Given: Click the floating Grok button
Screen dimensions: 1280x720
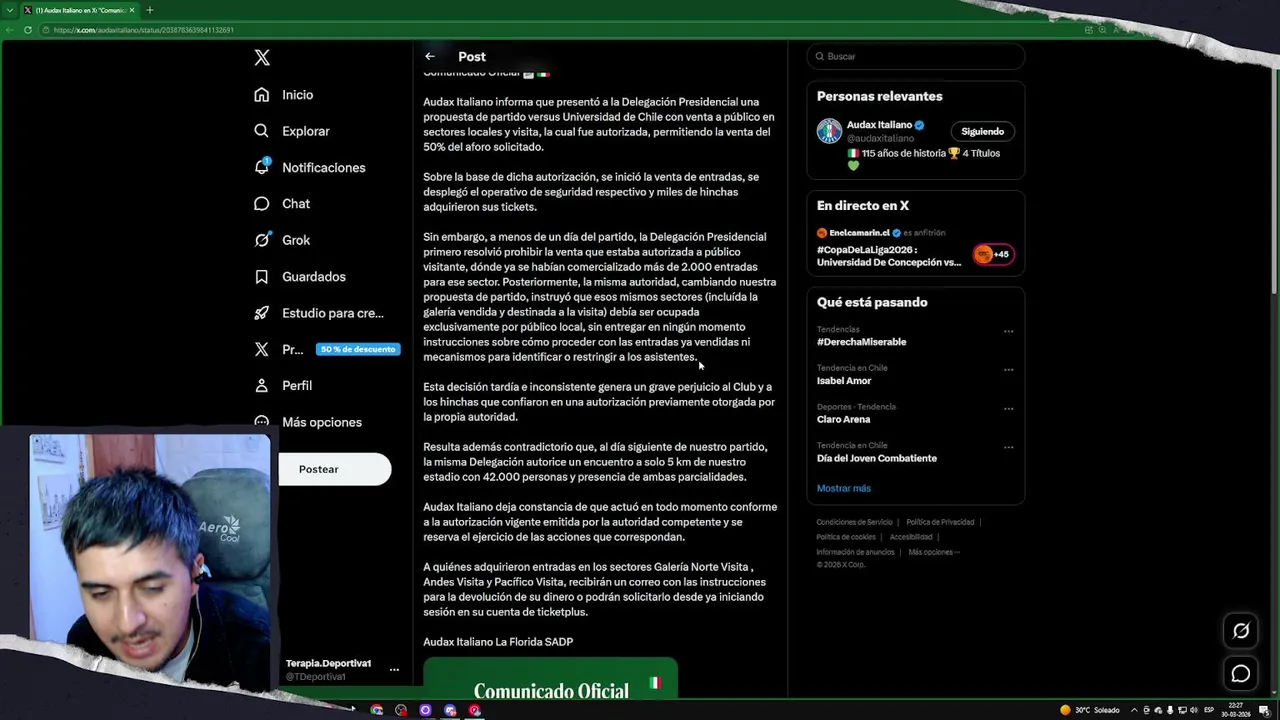Looking at the screenshot, I should [1241, 631].
